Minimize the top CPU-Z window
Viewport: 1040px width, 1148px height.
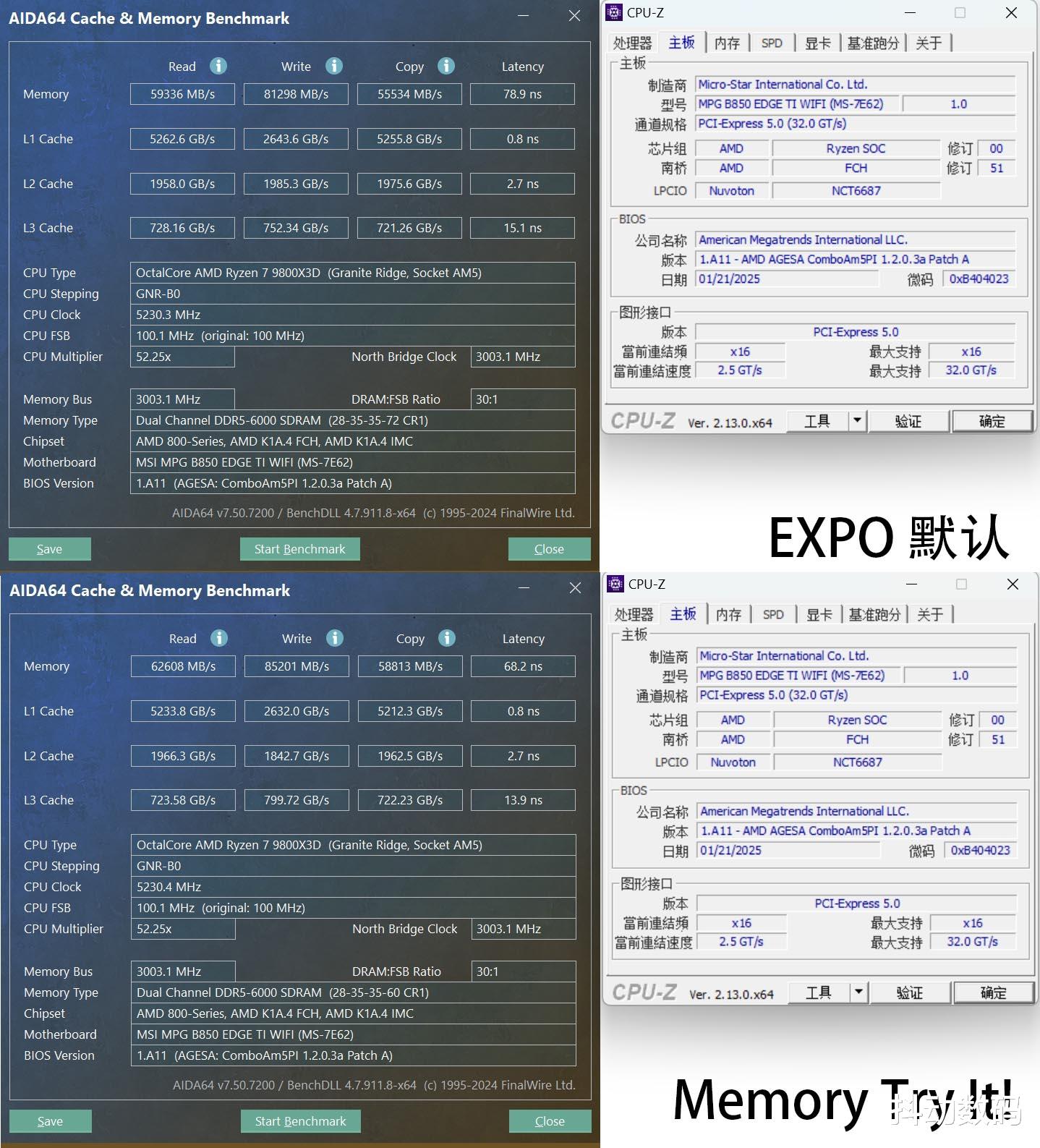(910, 12)
